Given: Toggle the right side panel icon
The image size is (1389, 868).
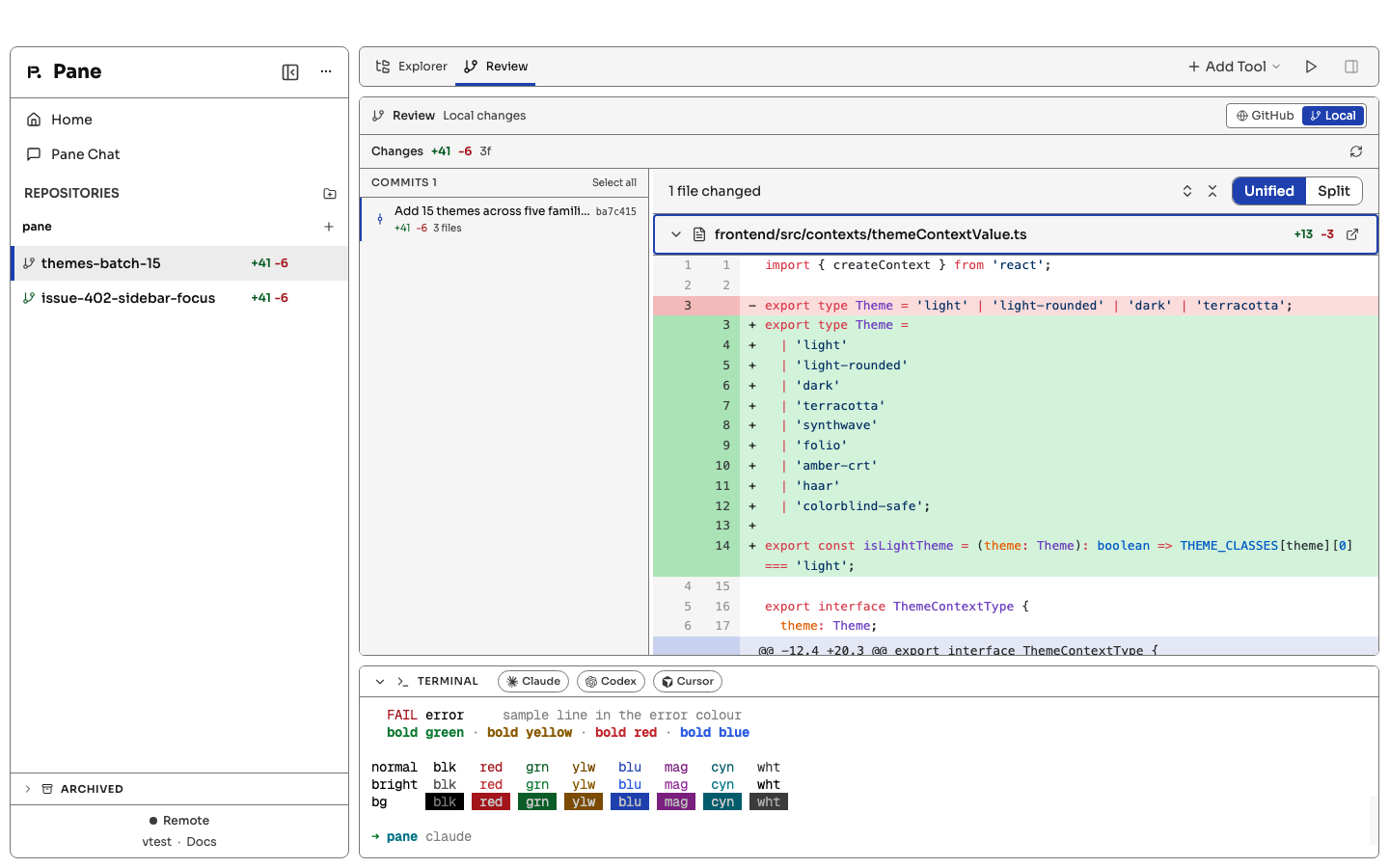Looking at the screenshot, I should [1351, 67].
